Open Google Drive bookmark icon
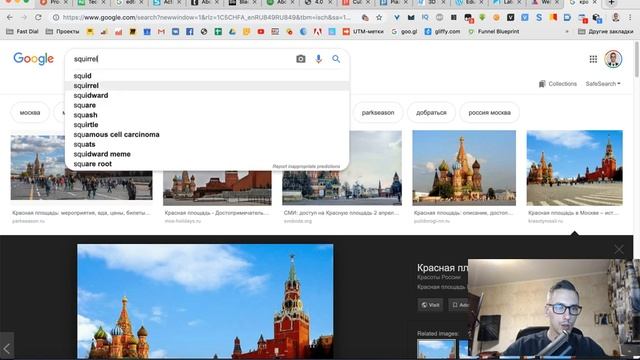The height and width of the screenshot is (360, 640). [232, 31]
